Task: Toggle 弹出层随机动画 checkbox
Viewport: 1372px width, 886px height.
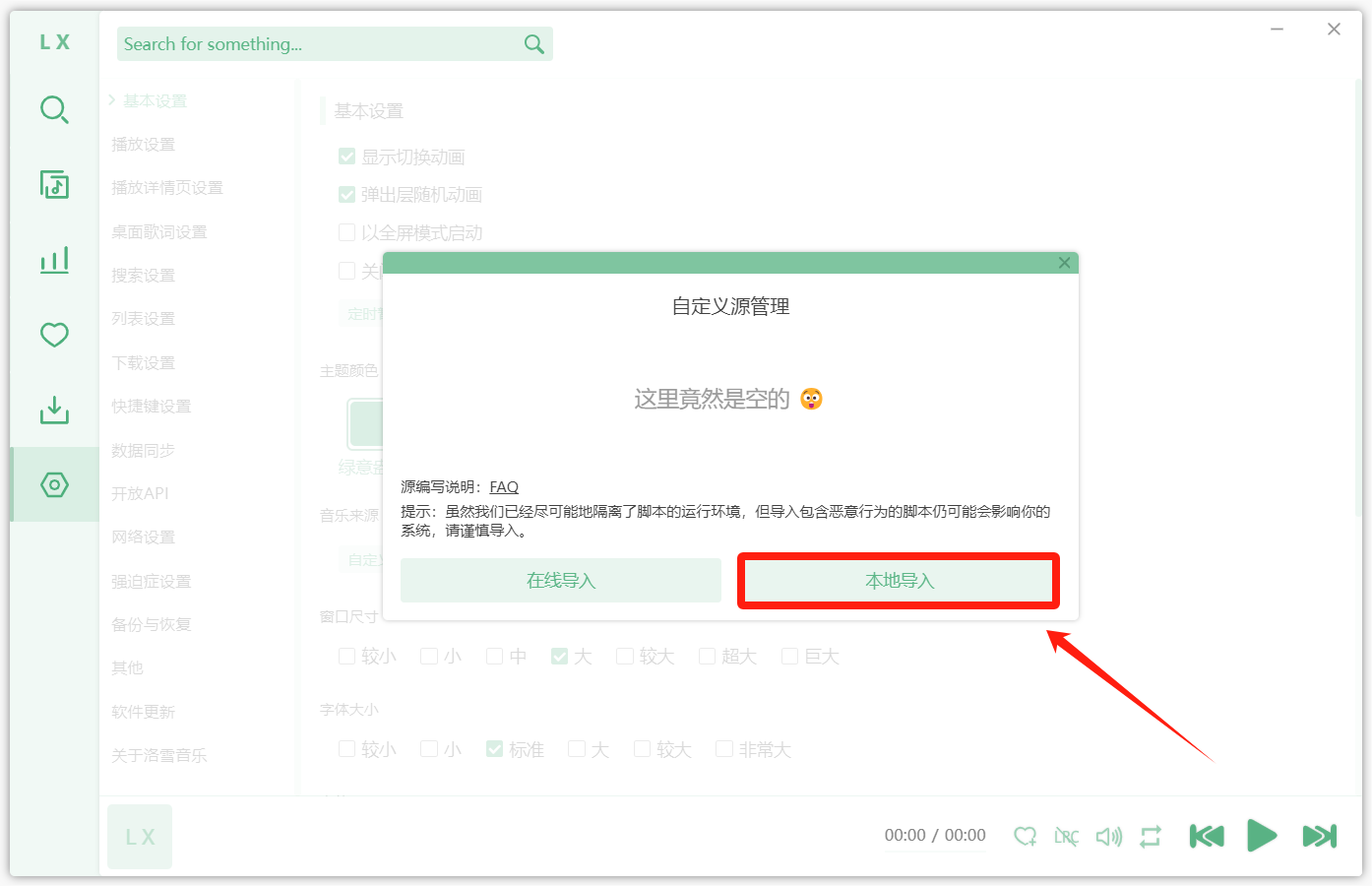Action: pyautogui.click(x=346, y=195)
